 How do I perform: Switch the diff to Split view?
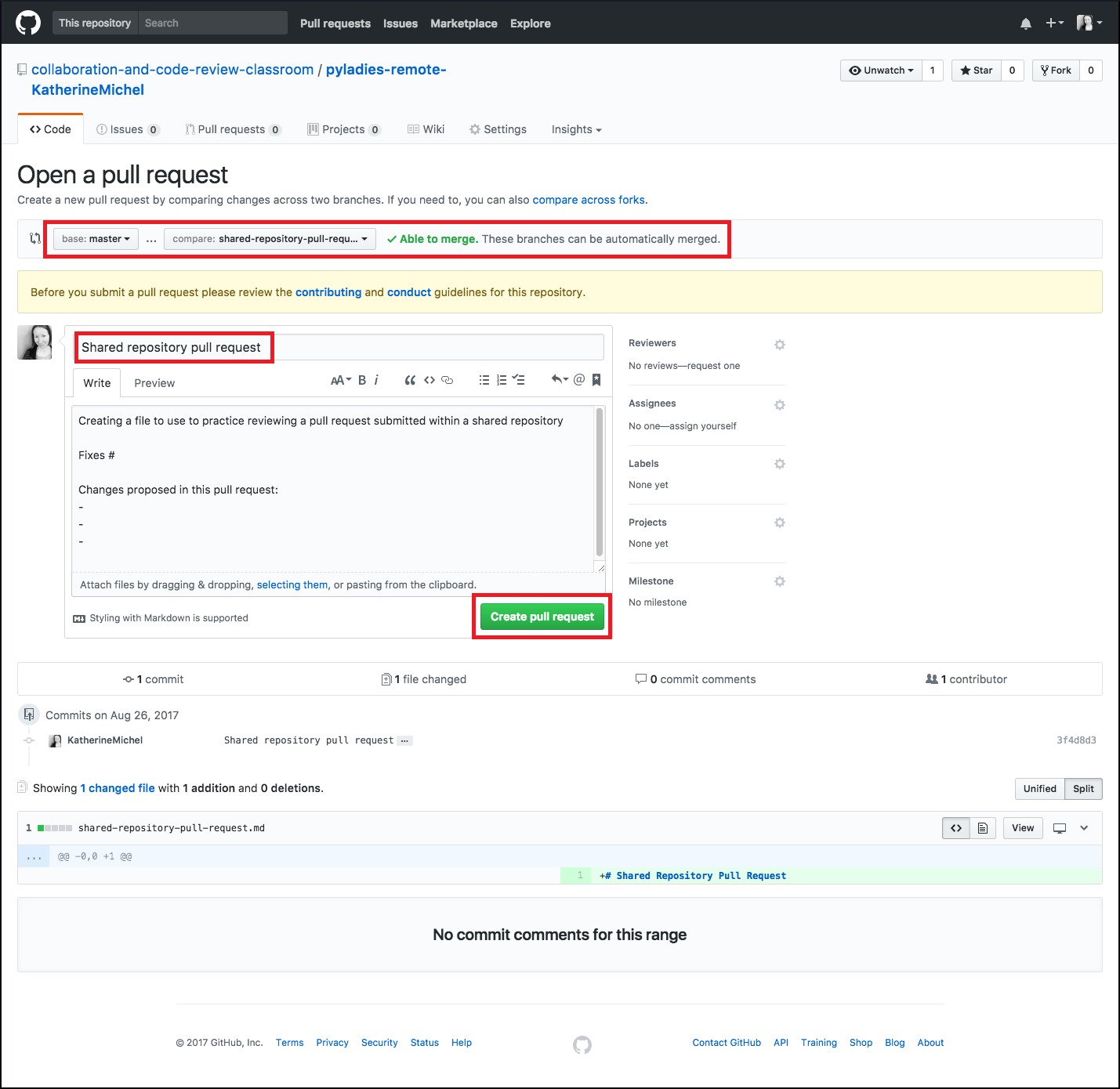click(x=1083, y=789)
